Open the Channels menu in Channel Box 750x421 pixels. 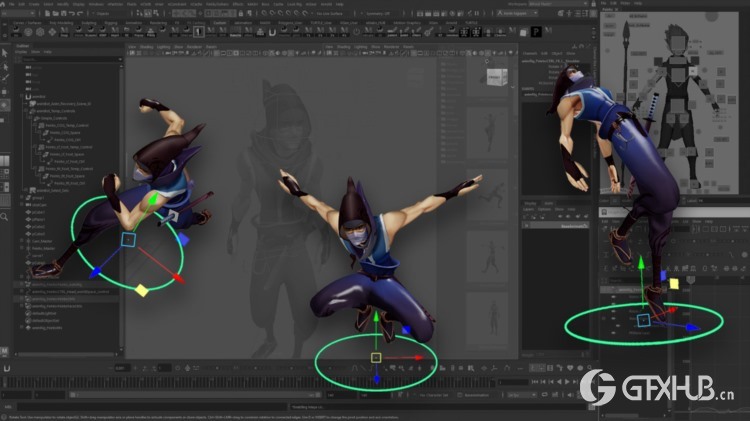[x=529, y=53]
